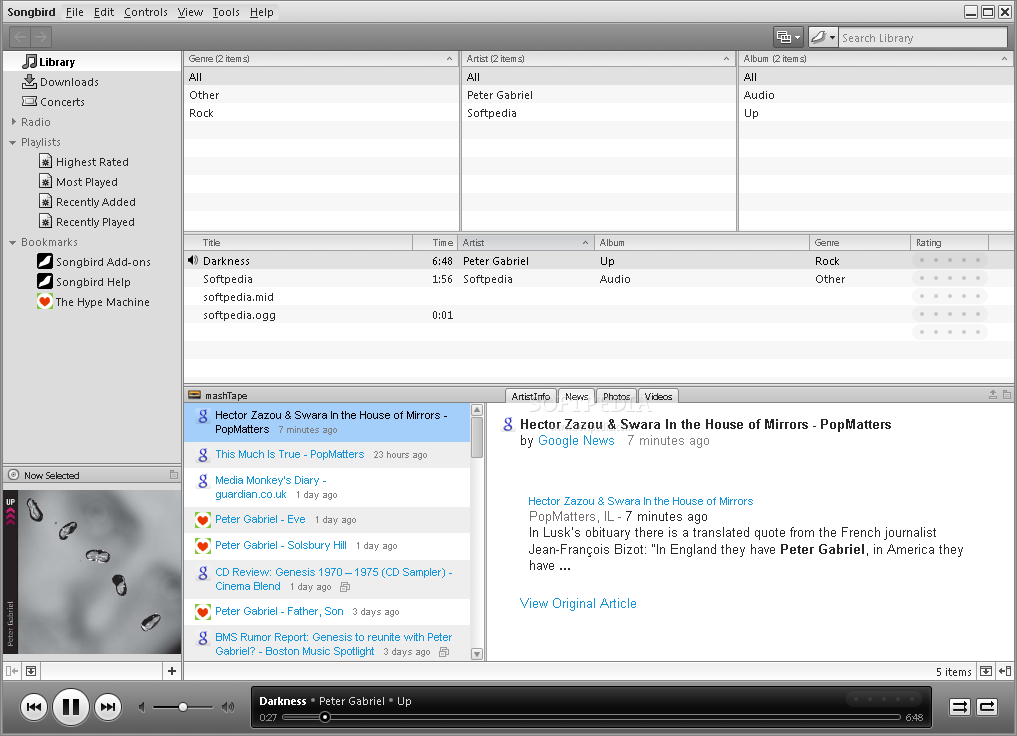Select Rock in Genre filter
Viewport: 1017px width, 736px height.
coord(321,113)
